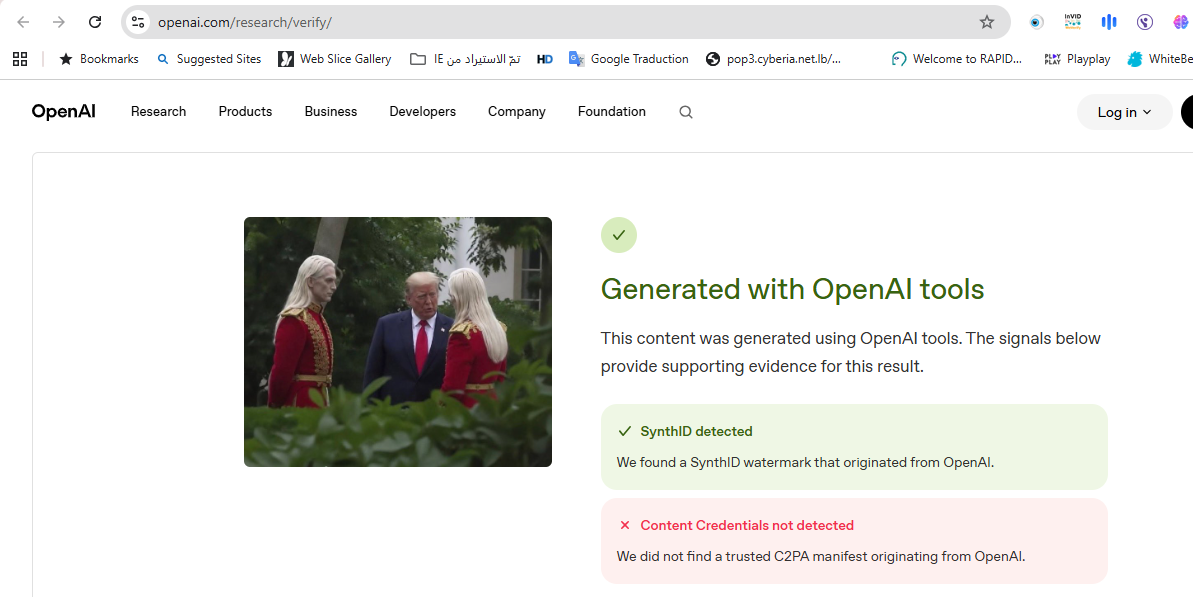
Task: Select the 'Generated with OpenAI tools' heading
Action: point(792,289)
